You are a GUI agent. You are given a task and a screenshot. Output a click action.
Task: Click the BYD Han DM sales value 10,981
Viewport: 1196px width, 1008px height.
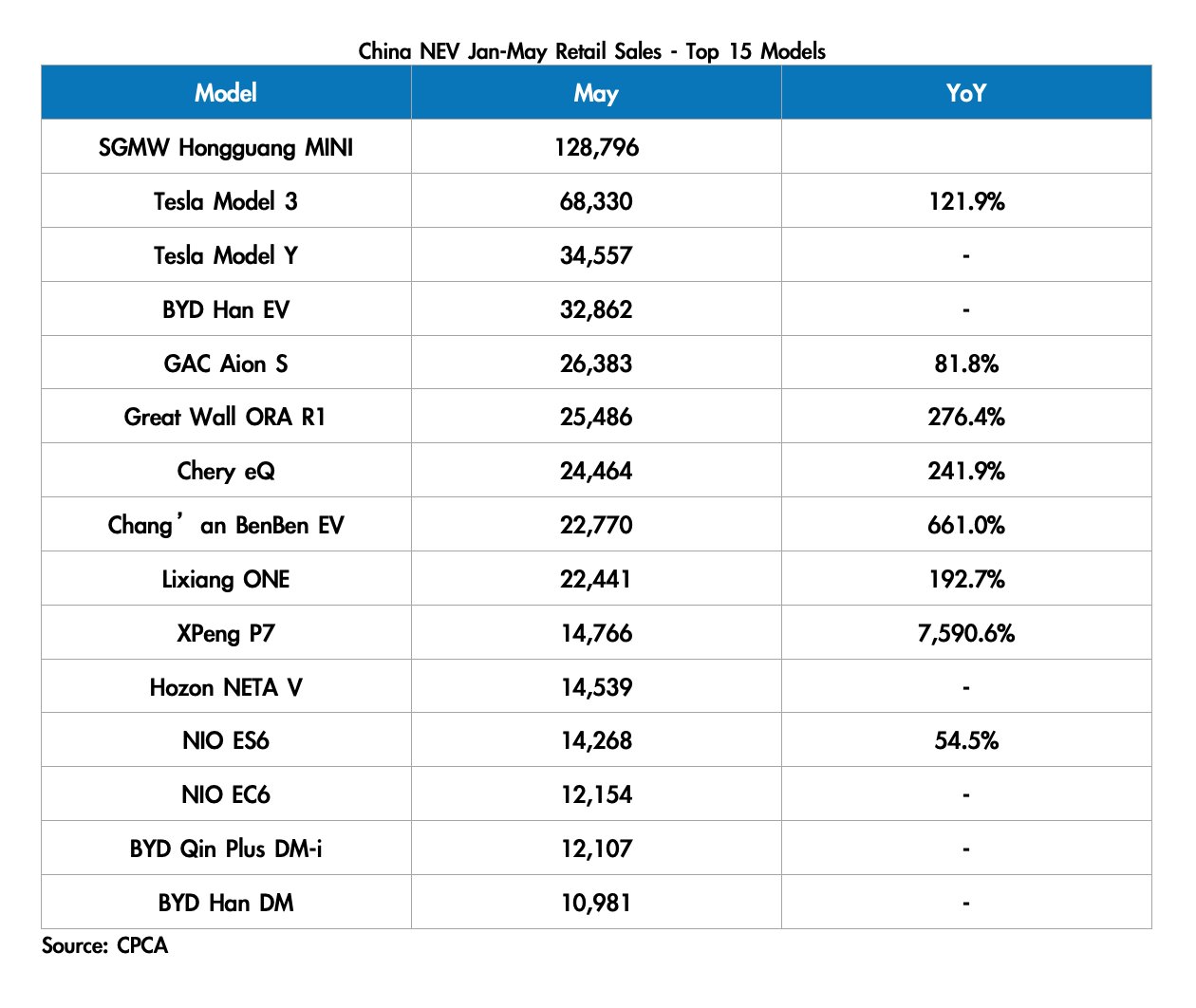[596, 903]
